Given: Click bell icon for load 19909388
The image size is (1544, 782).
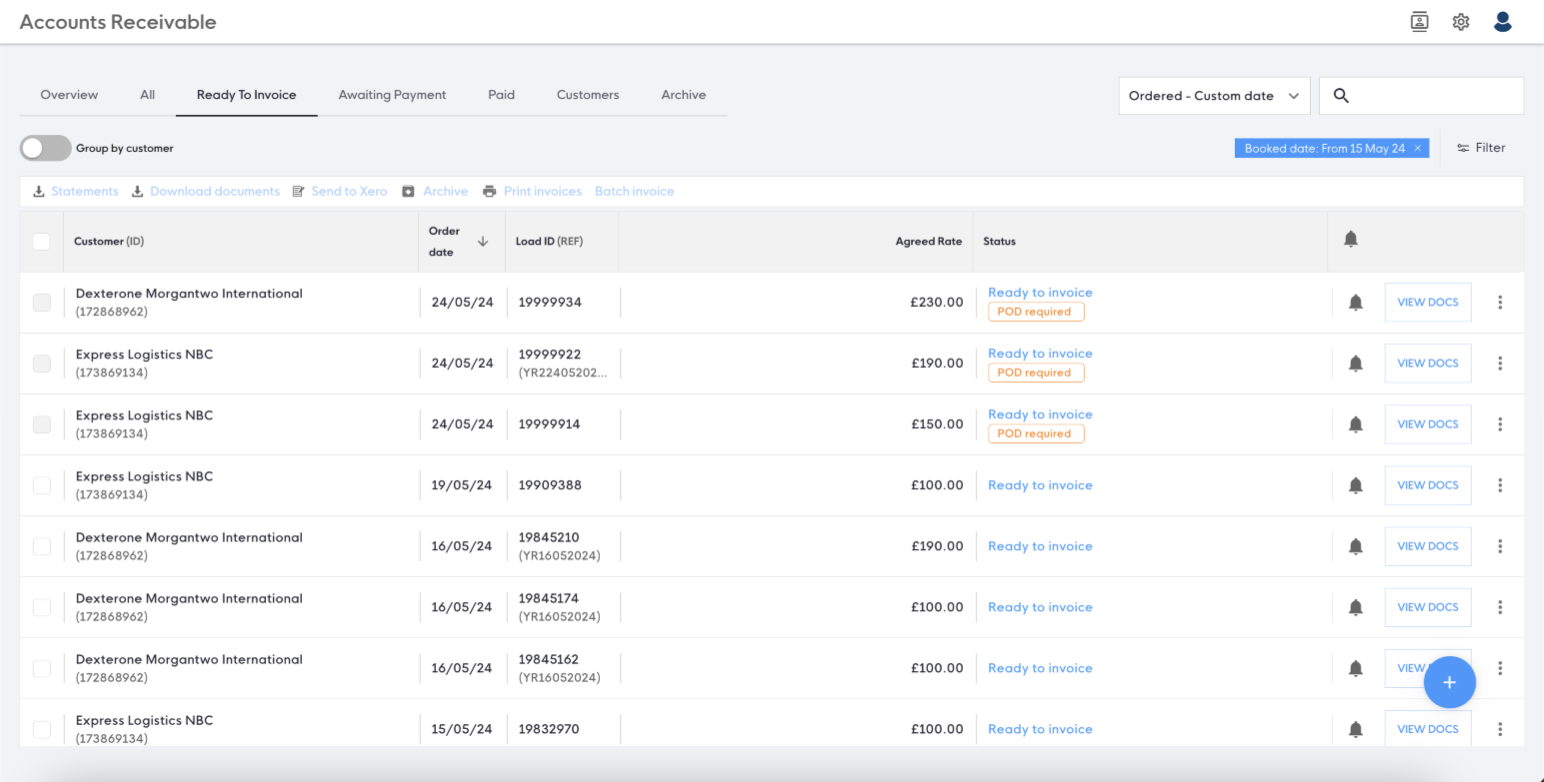Looking at the screenshot, I should pyautogui.click(x=1356, y=485).
